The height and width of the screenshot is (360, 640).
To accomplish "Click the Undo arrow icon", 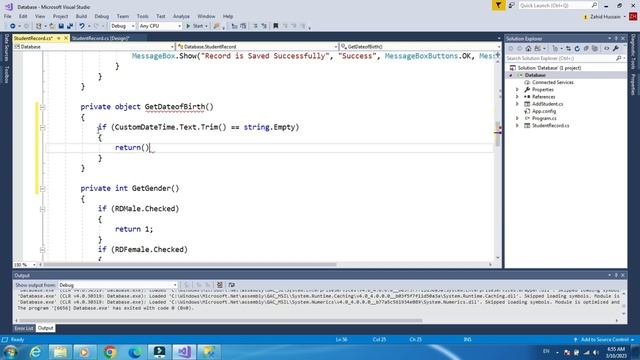I will (x=82, y=26).
